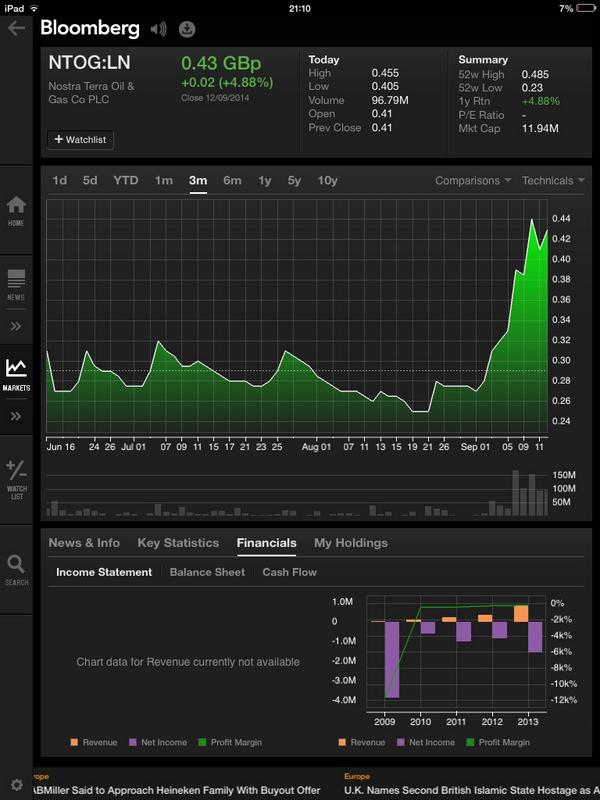This screenshot has height=800, width=600.
Task: Tap the Volume value 96.79M
Action: click(390, 100)
